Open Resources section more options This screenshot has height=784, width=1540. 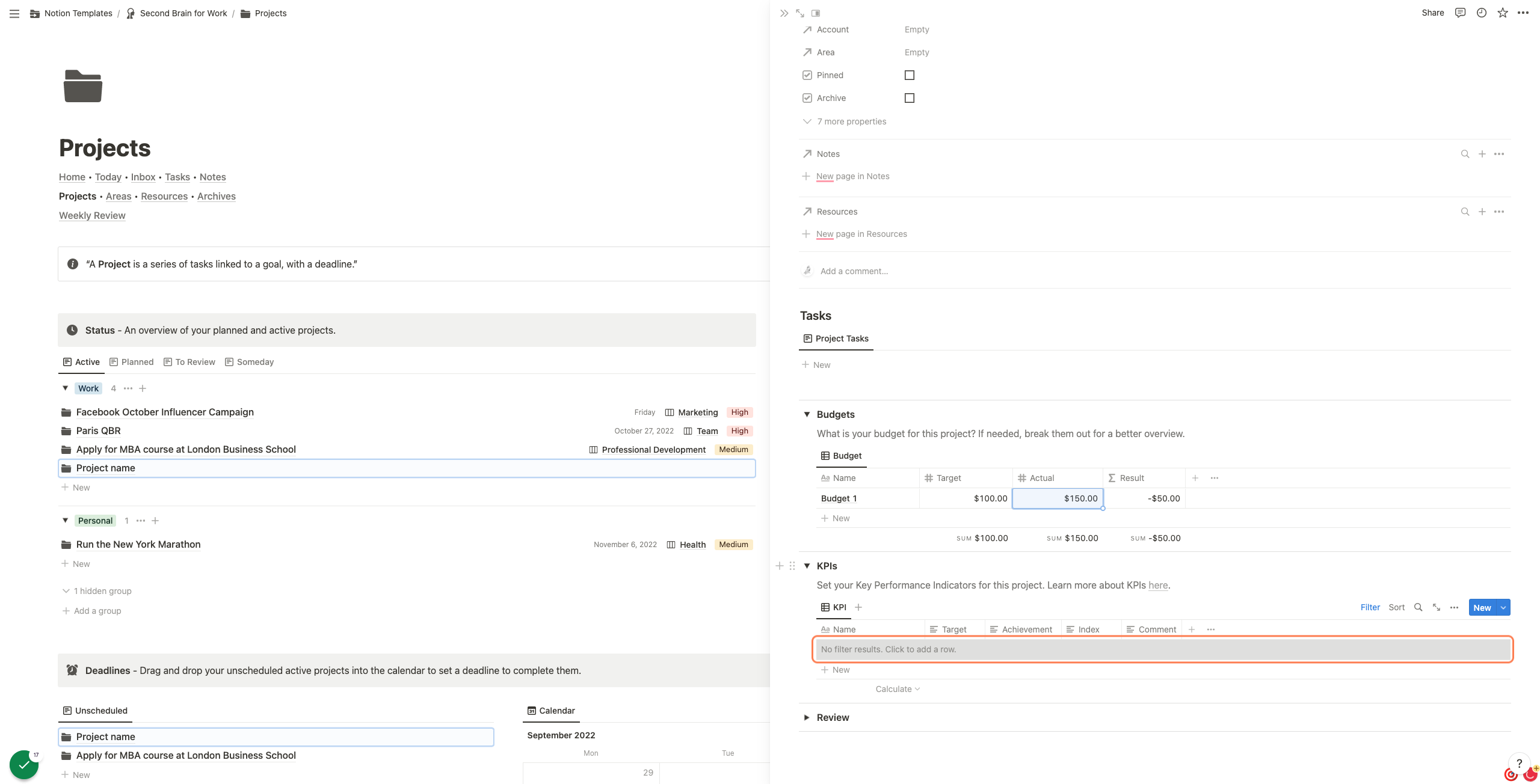pyautogui.click(x=1499, y=212)
